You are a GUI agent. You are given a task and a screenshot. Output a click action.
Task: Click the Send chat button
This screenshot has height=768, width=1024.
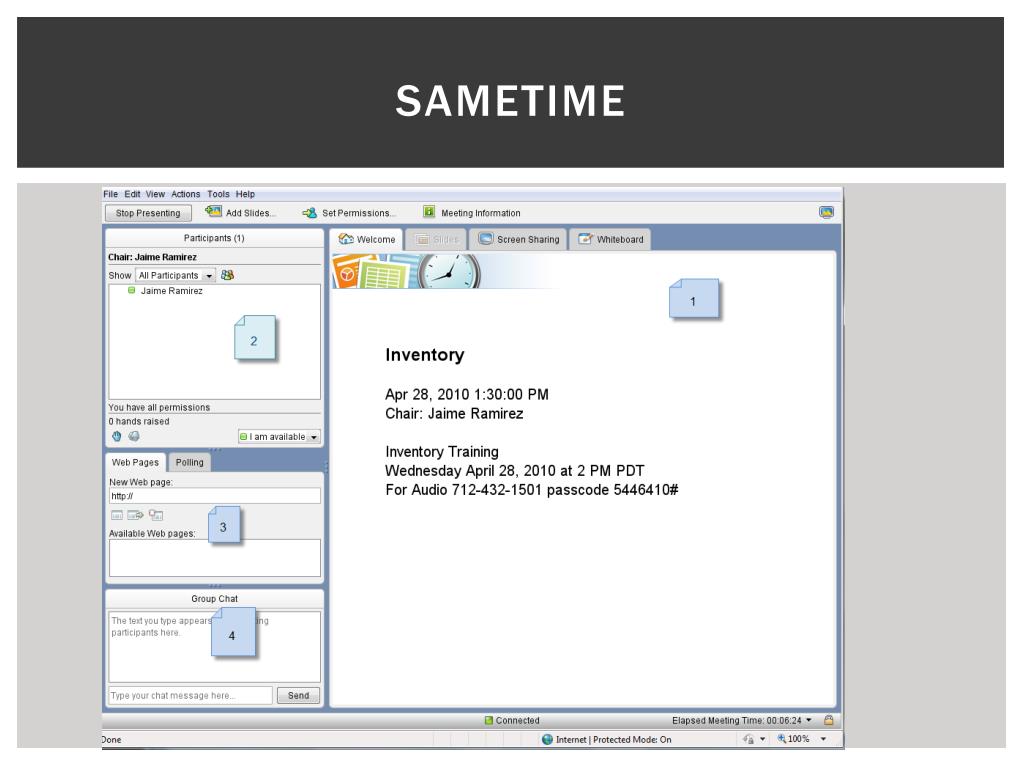pos(298,696)
